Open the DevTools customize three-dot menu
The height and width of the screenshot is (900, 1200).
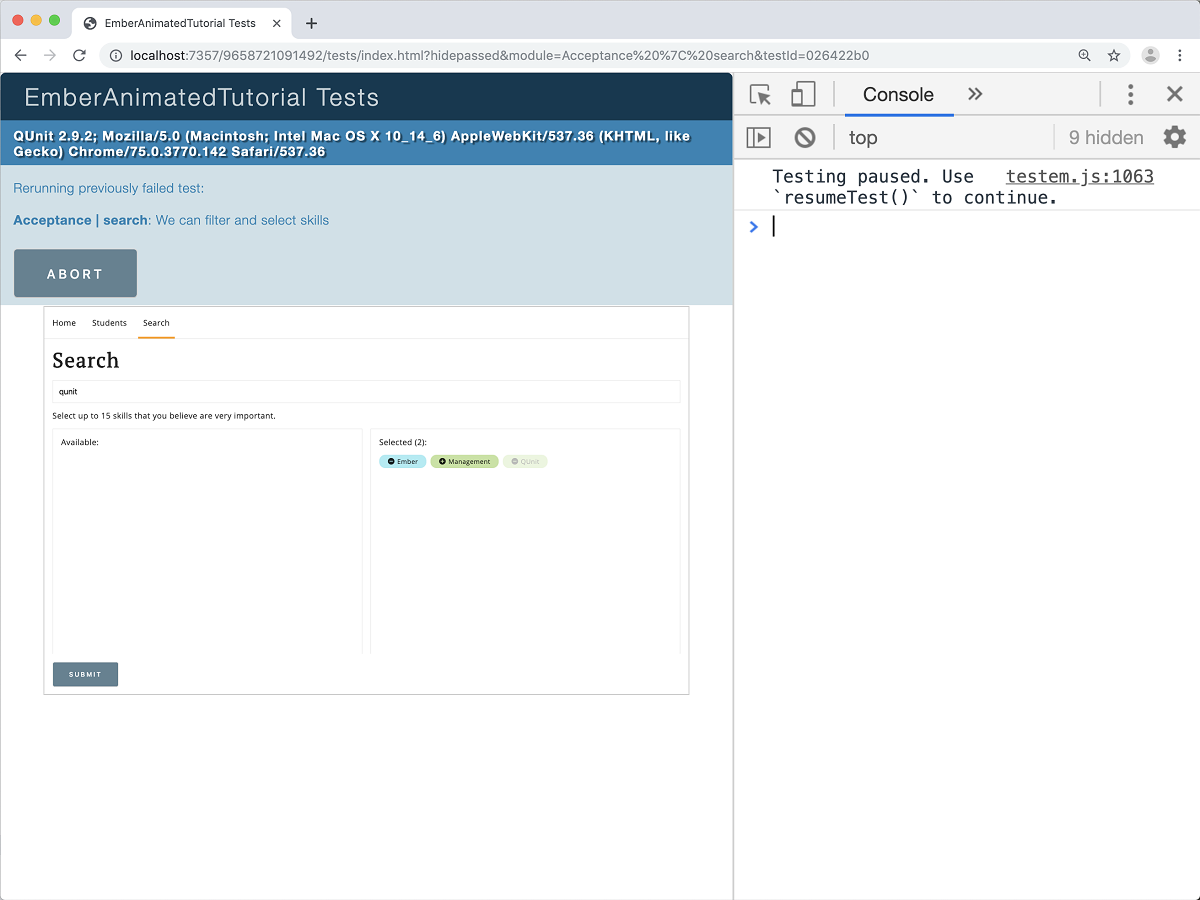pyautogui.click(x=1131, y=95)
